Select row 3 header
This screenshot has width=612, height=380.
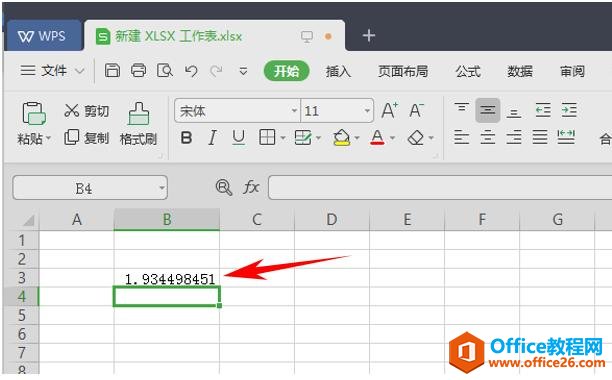(22, 278)
